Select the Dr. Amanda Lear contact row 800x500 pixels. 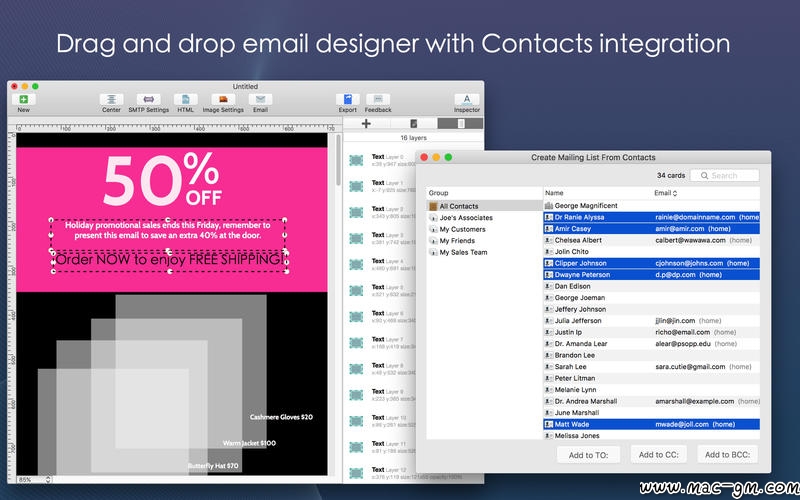[652, 344]
